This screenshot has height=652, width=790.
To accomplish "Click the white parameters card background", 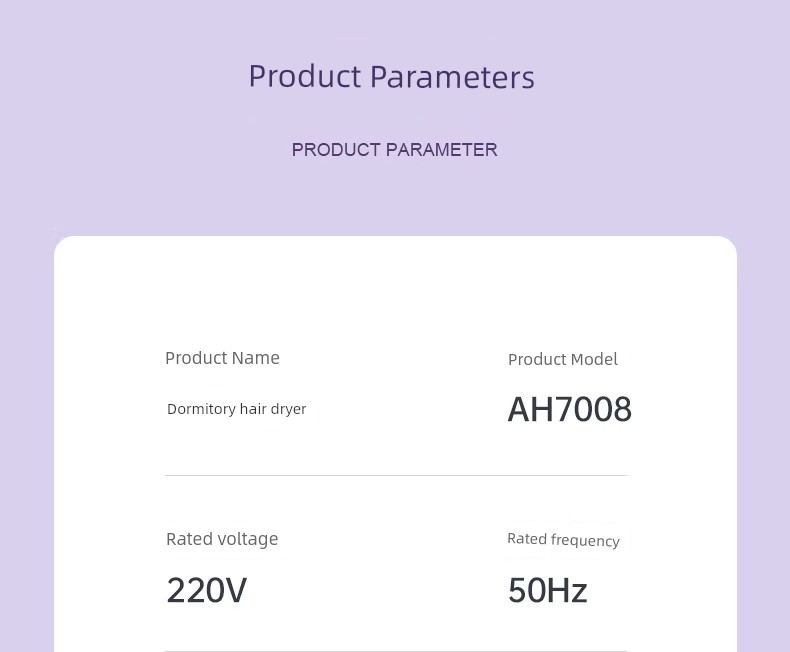I will click(396, 292).
